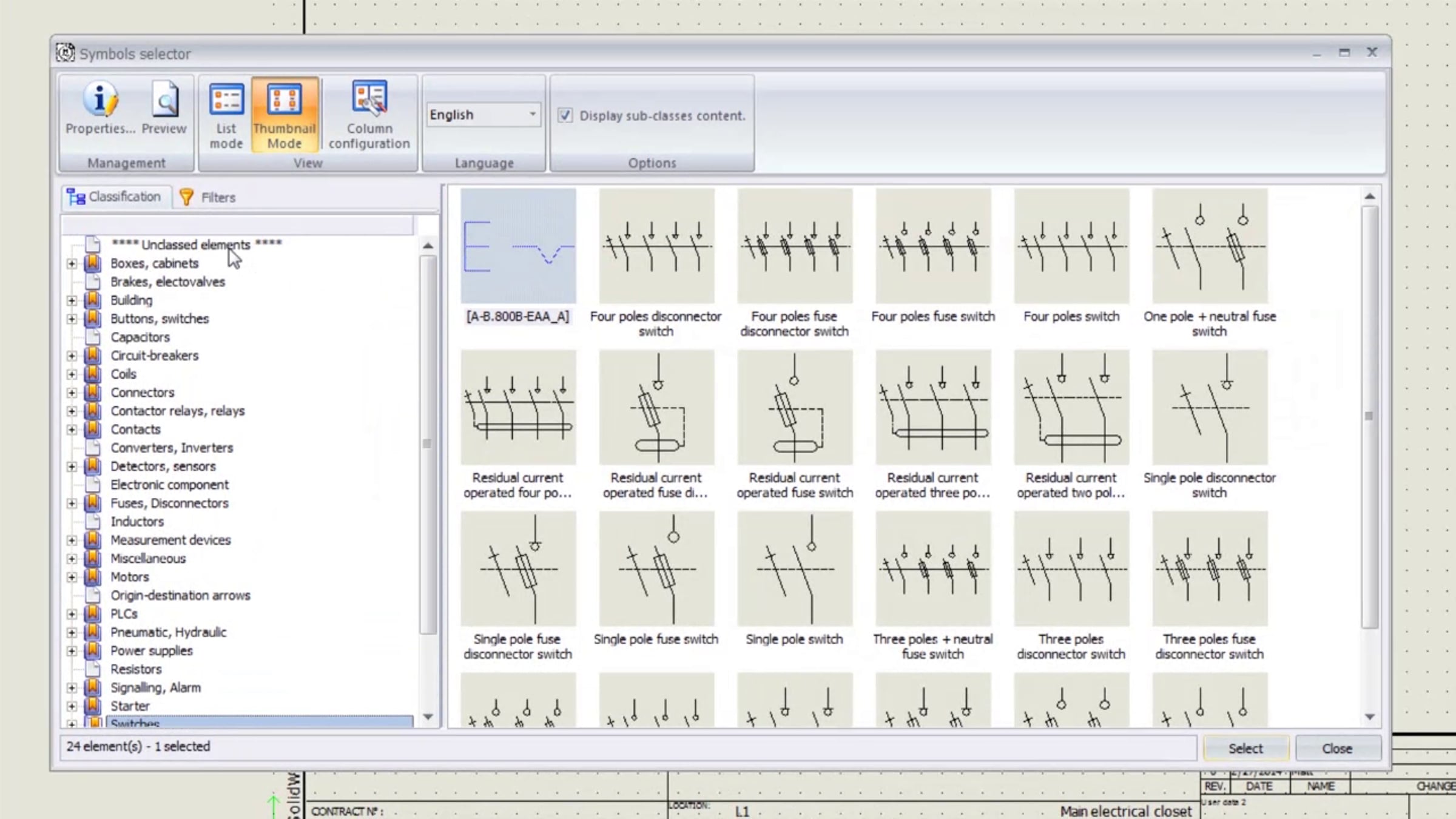Expand Buttons, switches tree node
Viewport: 1456px width, 819px height.
[72, 318]
